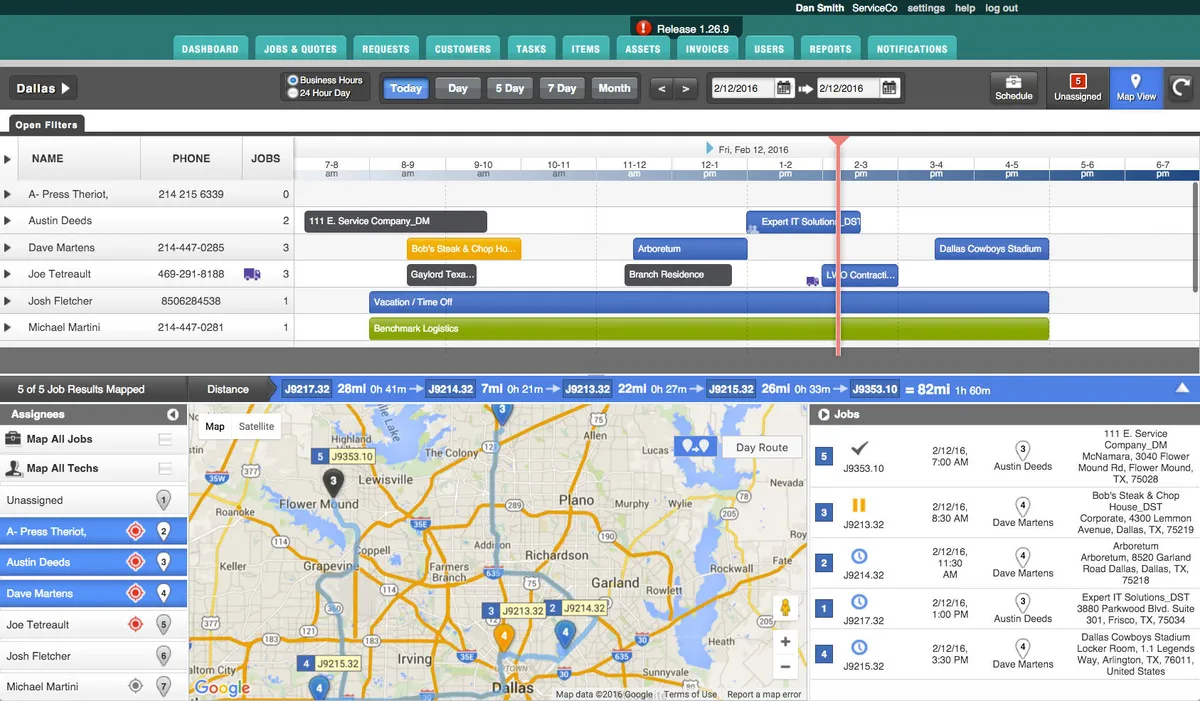Click the green Benchmark Logistics job bar

pyautogui.click(x=708, y=329)
